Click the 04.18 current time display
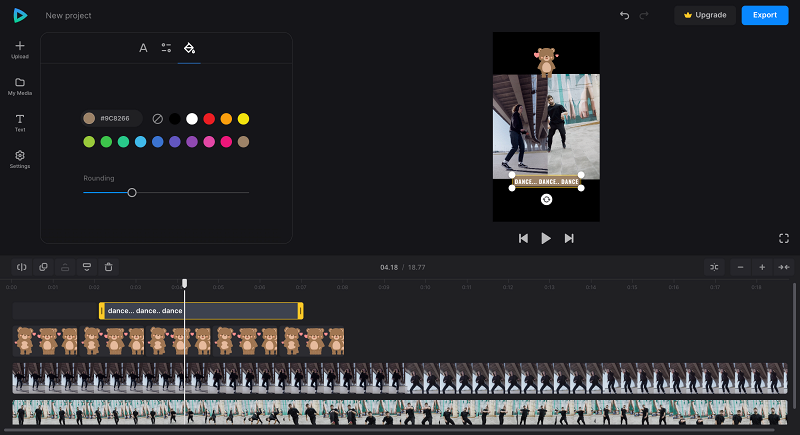Screen dimensions: 800x435 point(389,267)
